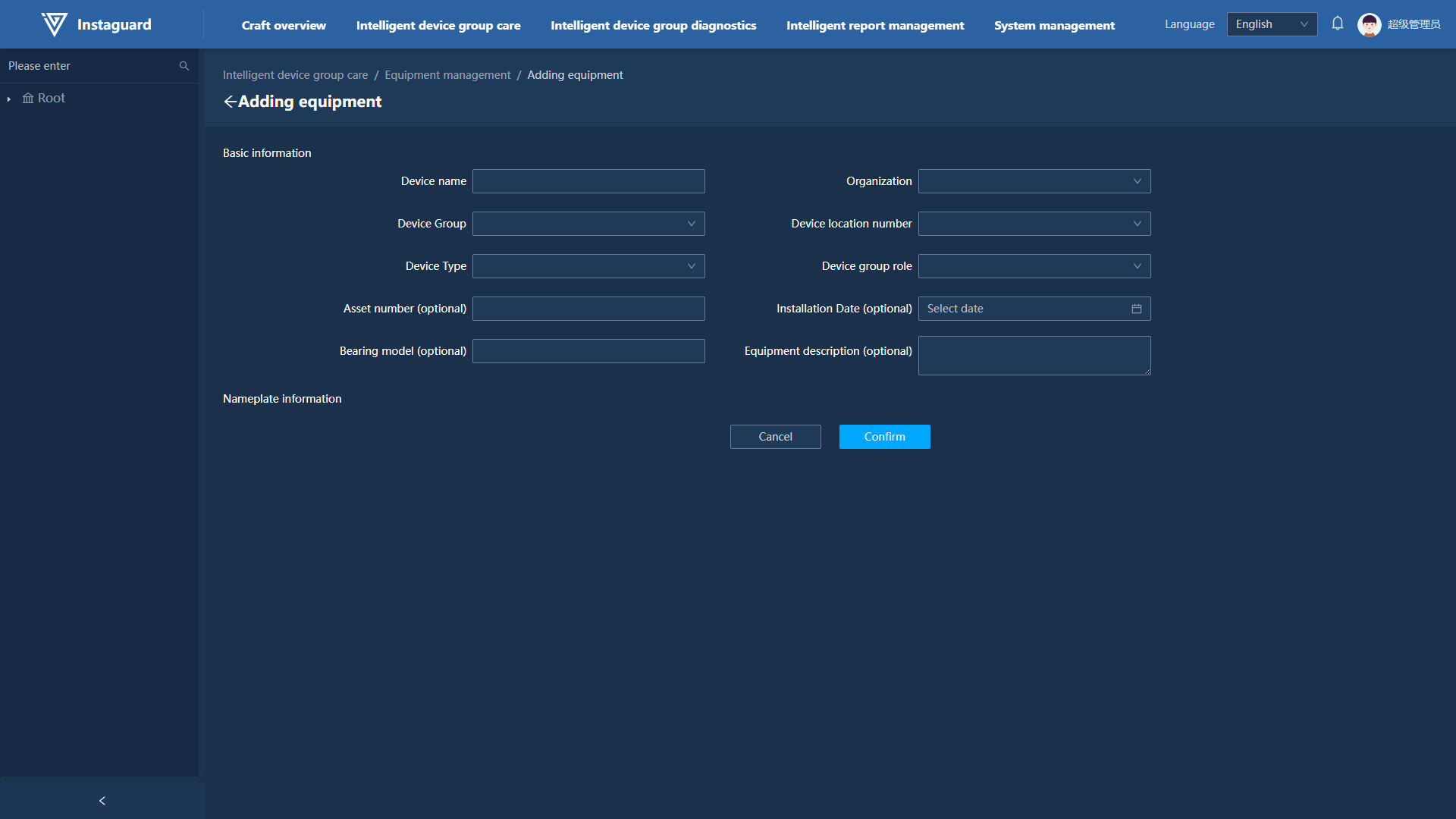Click the user avatar icon
This screenshot has height=819, width=1456.
tap(1369, 24)
